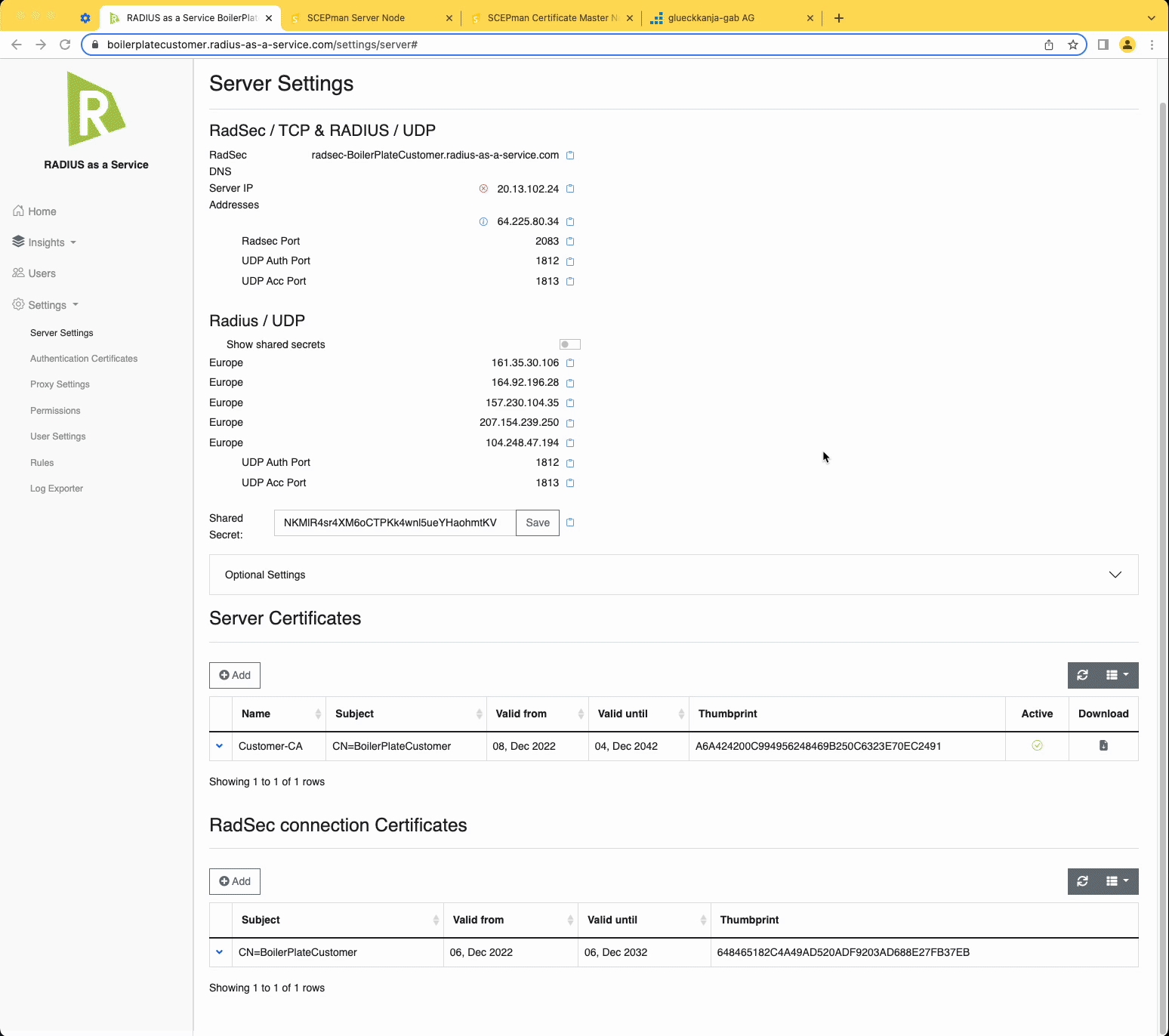
Task: Open Authentication Certificates settings
Action: click(84, 359)
